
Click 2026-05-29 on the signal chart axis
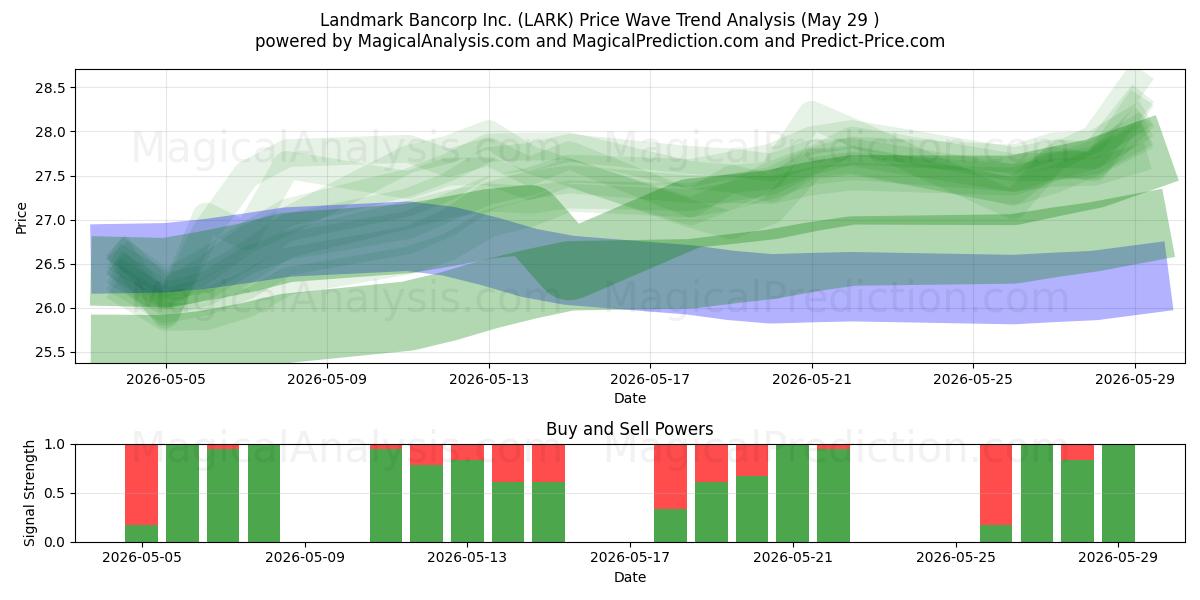(x=1118, y=558)
